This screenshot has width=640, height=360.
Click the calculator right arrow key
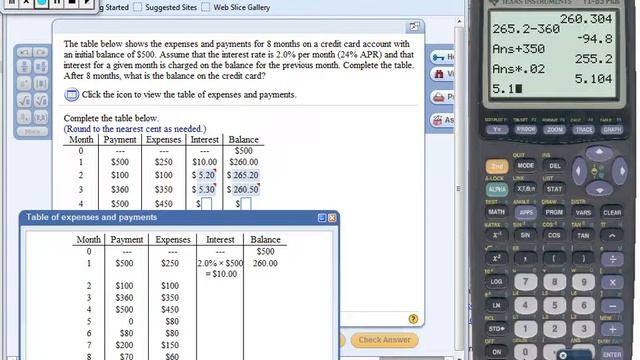(x=620, y=171)
